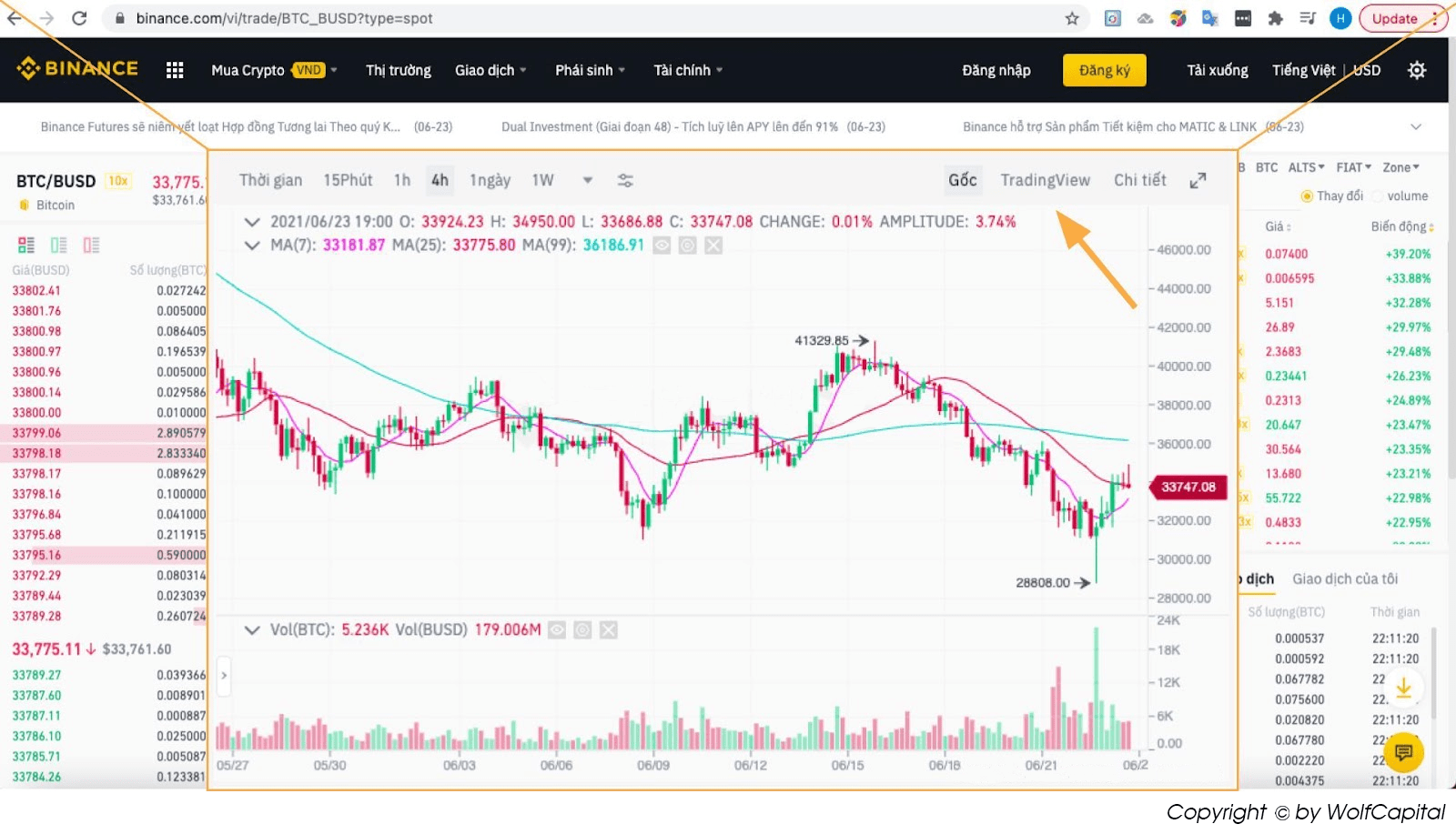Image resolution: width=1456 pixels, height=834 pixels.
Task: Hide the MA indicator eye icon
Action: 662,246
